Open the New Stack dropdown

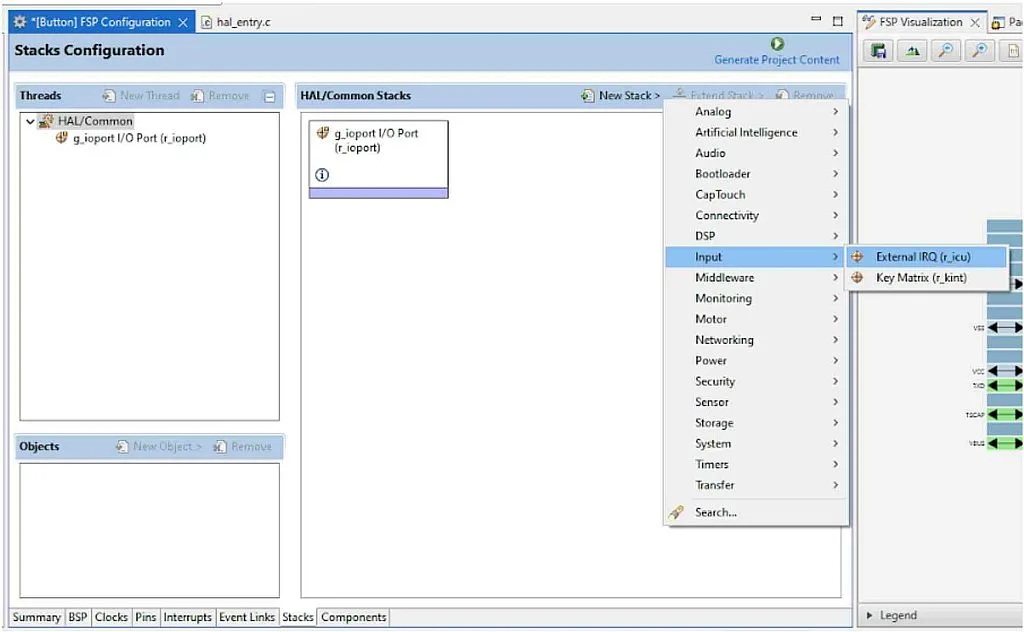pyautogui.click(x=621, y=96)
